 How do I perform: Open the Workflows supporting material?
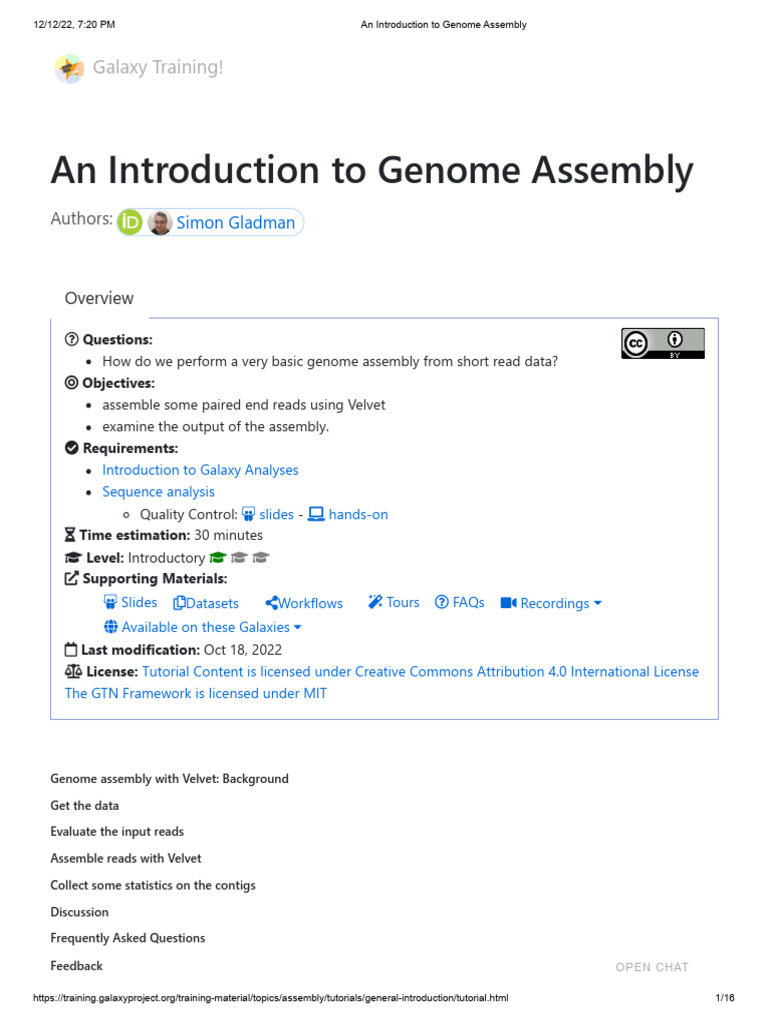click(x=304, y=603)
